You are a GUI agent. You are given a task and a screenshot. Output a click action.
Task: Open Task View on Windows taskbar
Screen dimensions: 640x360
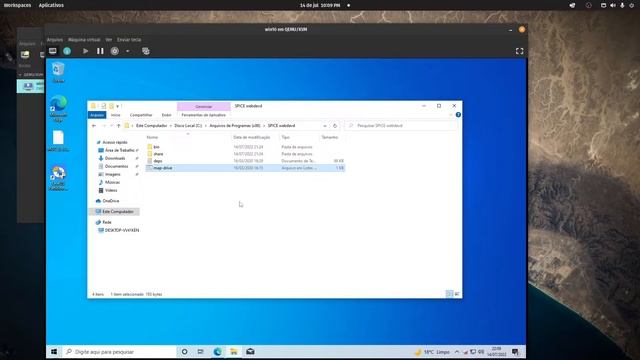(x=200, y=351)
